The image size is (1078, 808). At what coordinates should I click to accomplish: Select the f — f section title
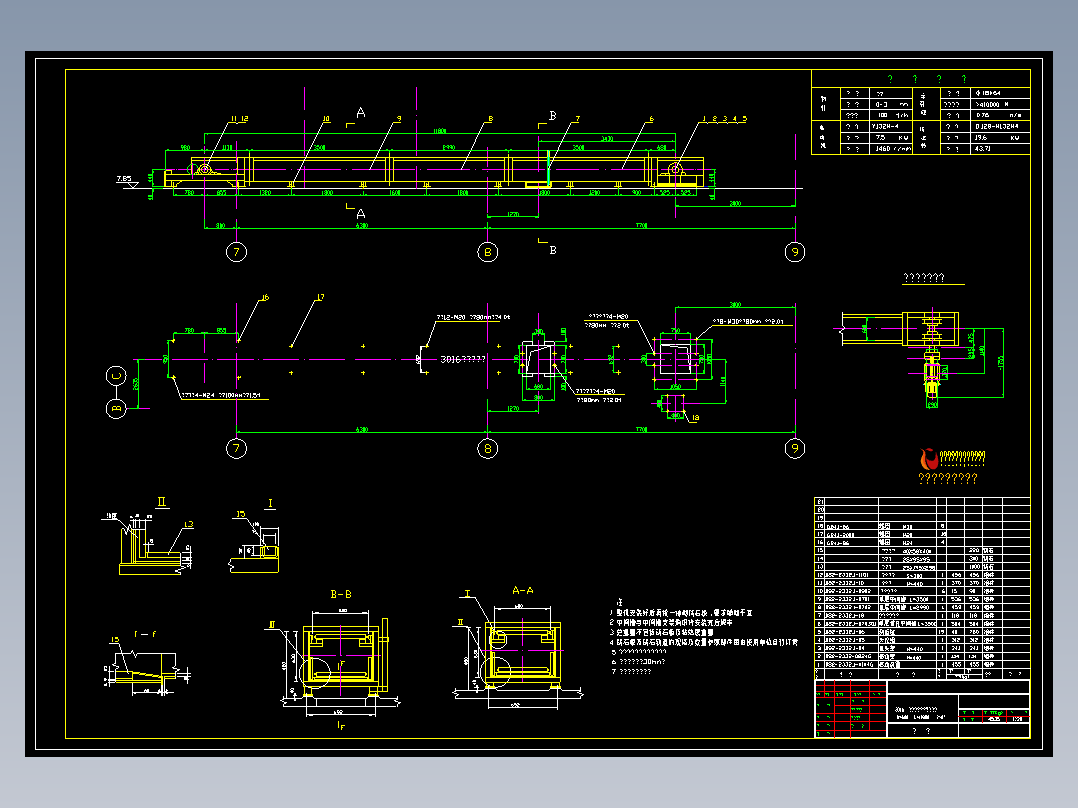point(144,634)
